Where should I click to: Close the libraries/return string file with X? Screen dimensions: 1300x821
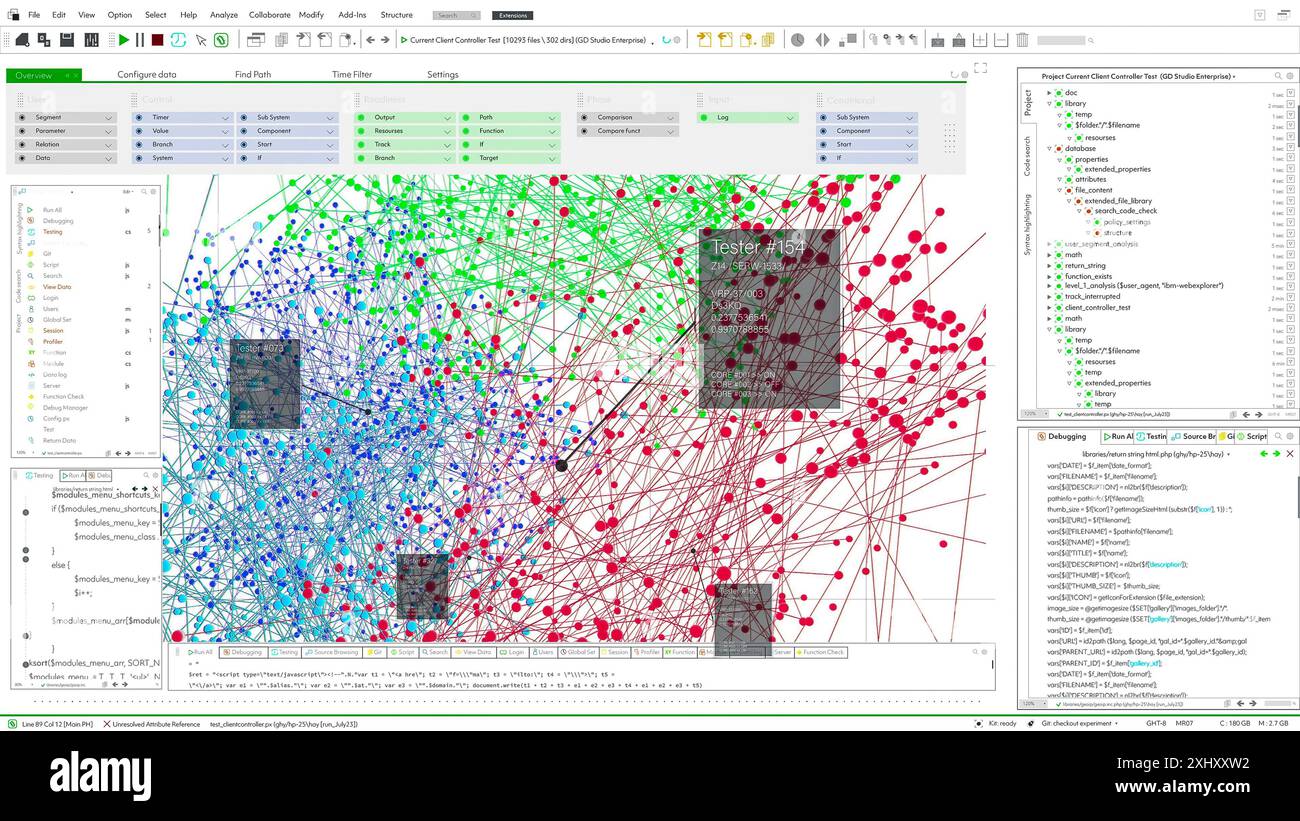point(1289,454)
